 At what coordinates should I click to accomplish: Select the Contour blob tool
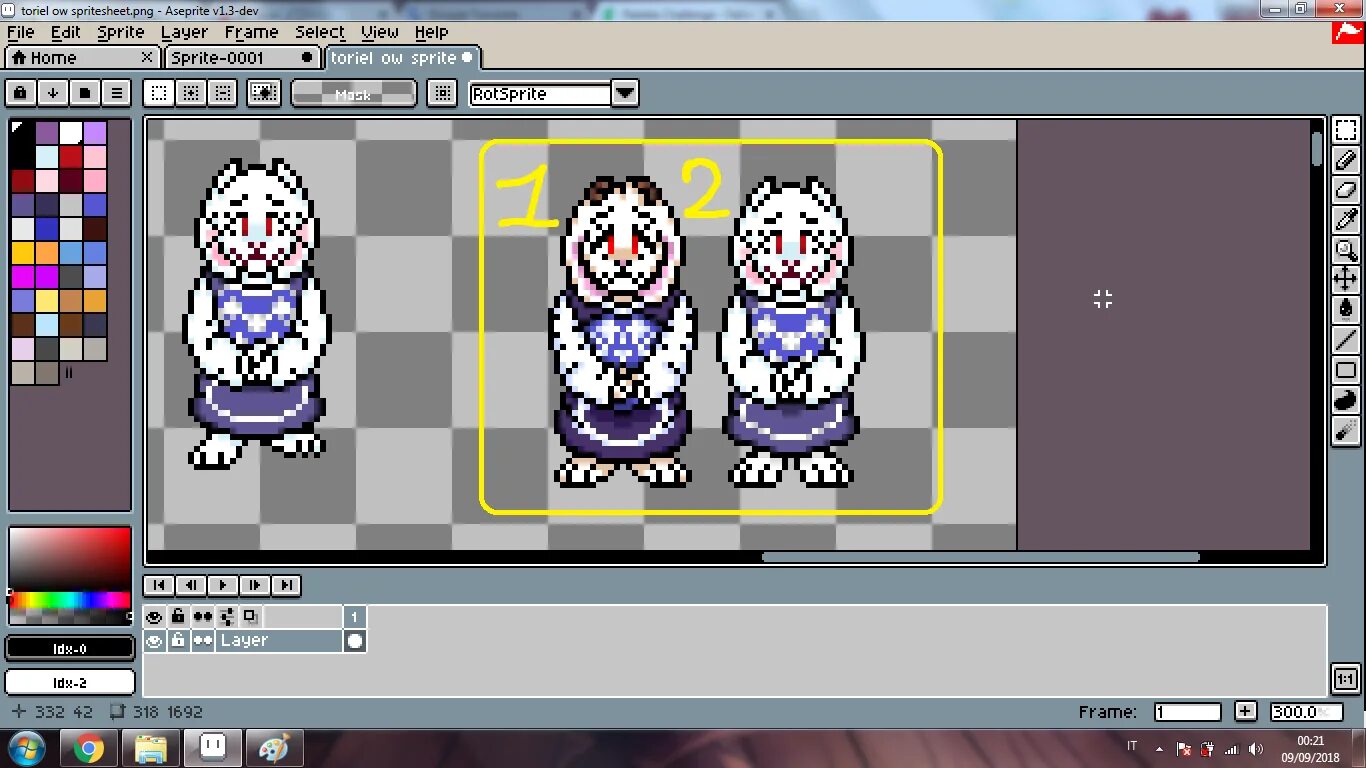[1346, 400]
